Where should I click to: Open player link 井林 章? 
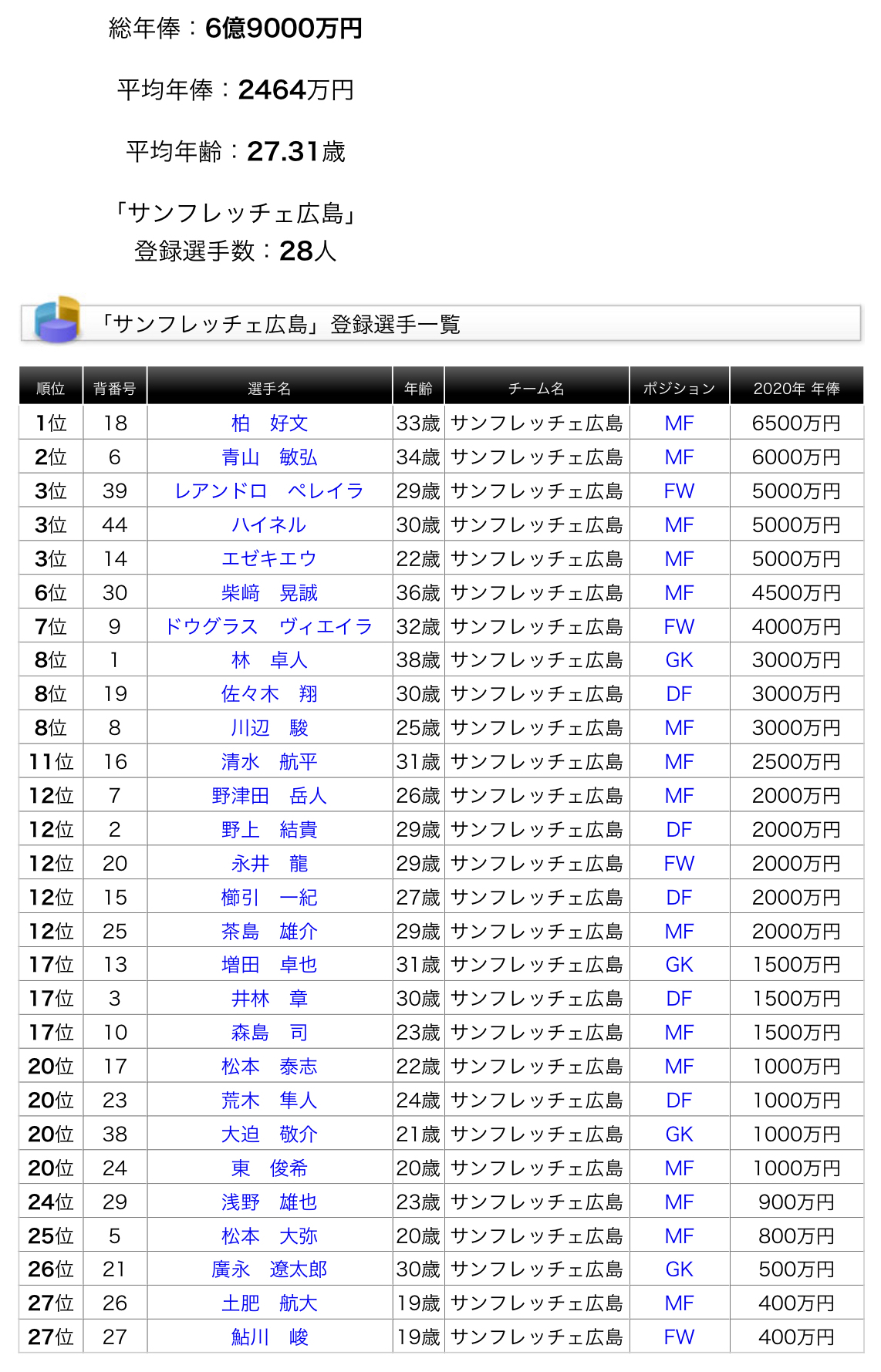tap(269, 999)
